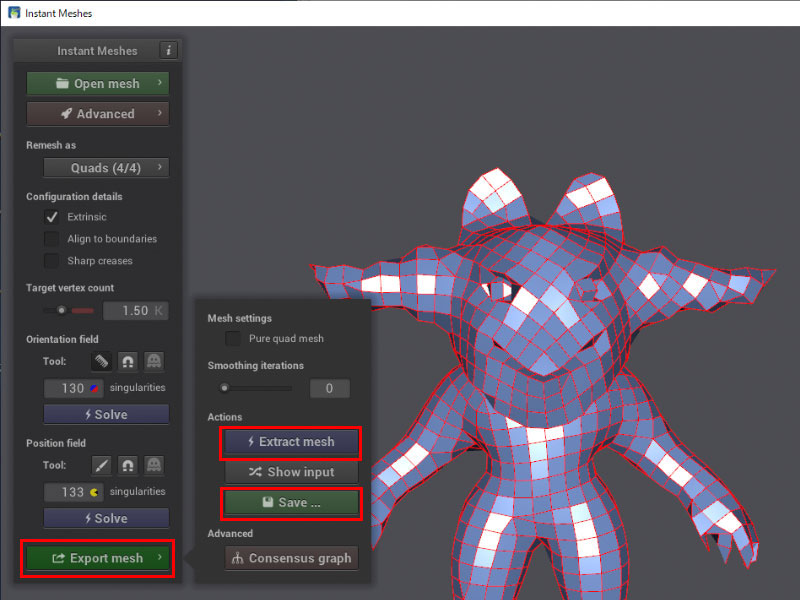The image size is (800, 600).
Task: Enable Align to boundaries
Action: tap(52, 239)
